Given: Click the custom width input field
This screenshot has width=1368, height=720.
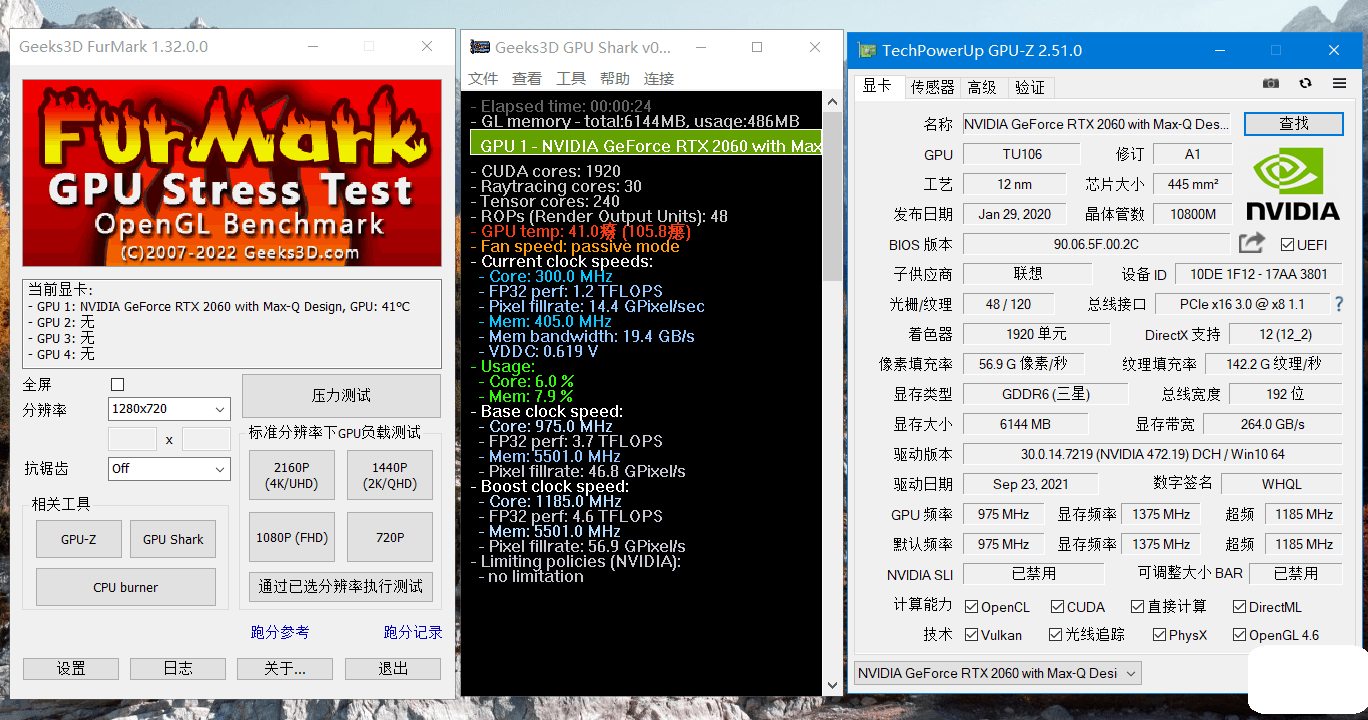Looking at the screenshot, I should 132,439.
